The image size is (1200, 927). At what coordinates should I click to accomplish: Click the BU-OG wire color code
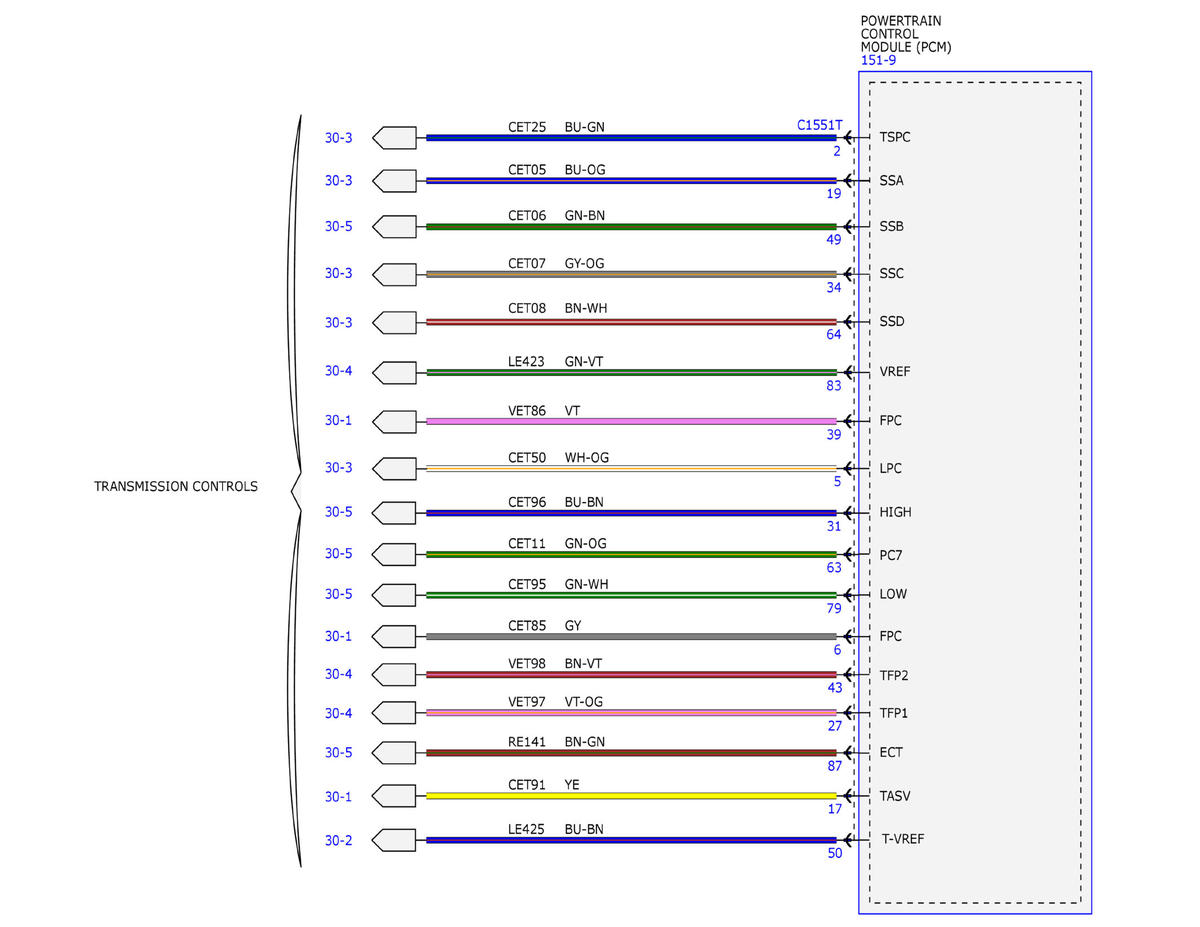[x=585, y=170]
